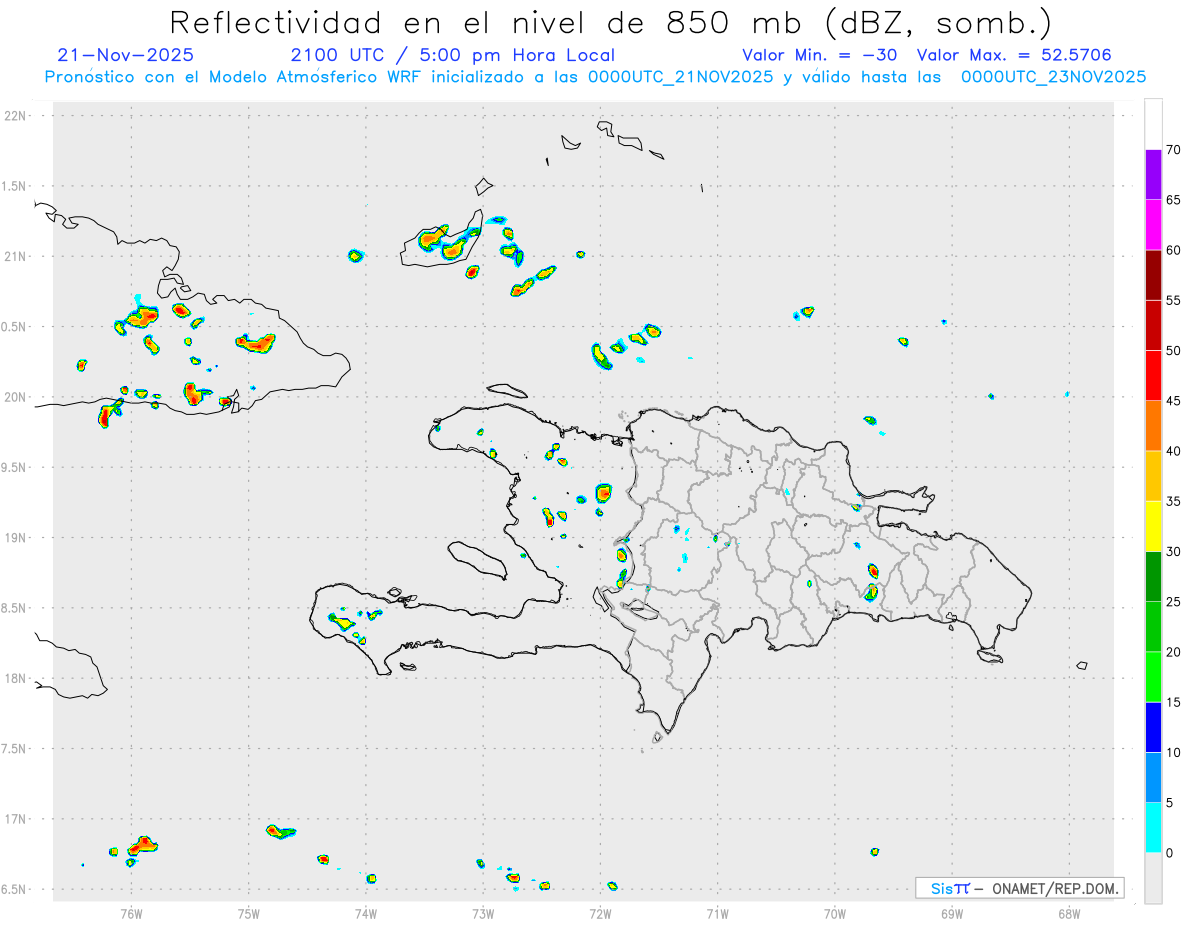The width and height of the screenshot is (1200, 927).
Task: Click the colorbar value label "0"
Action: tap(1169, 853)
